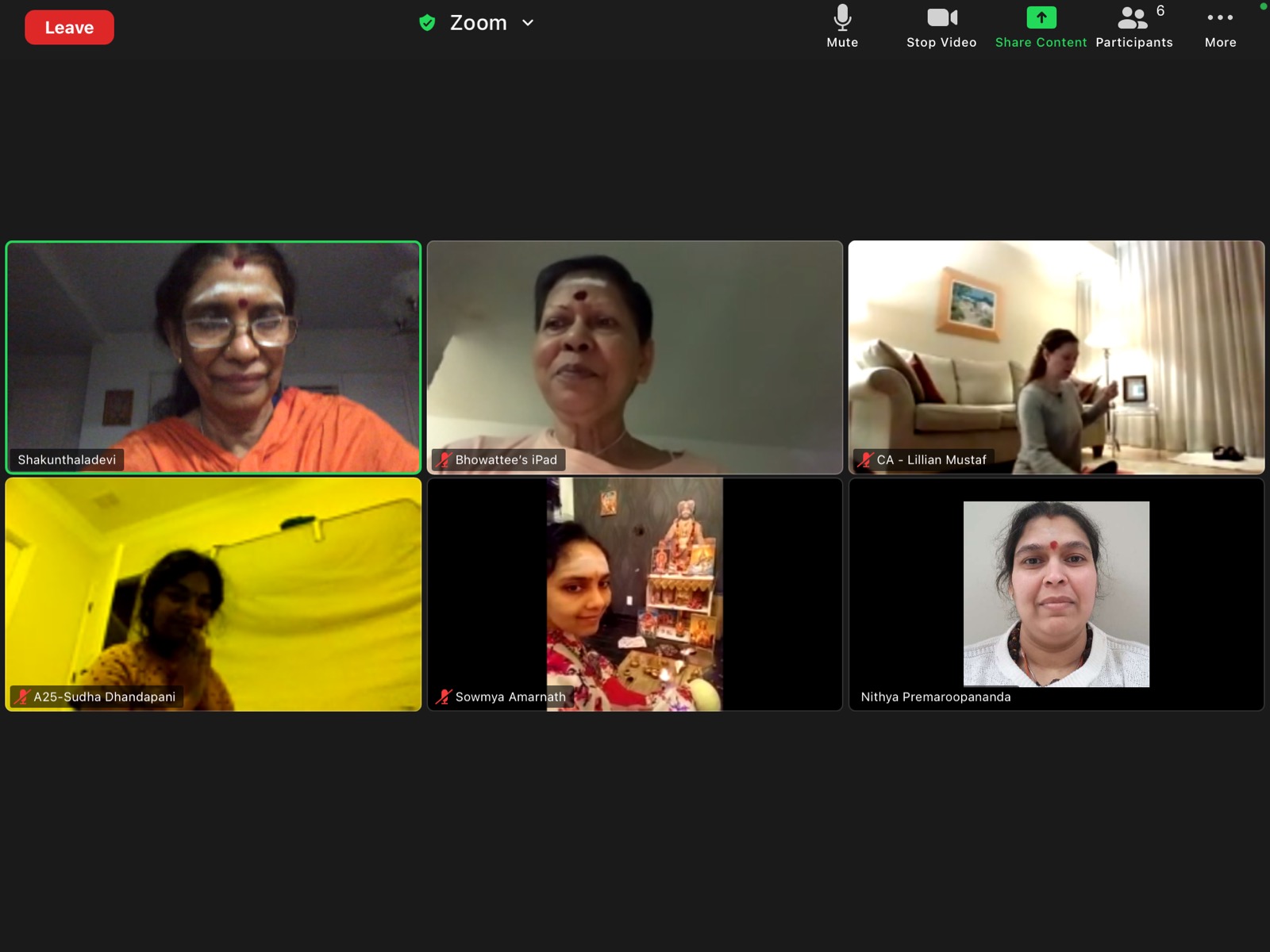Select Bhowattee's iPad video tile
Screen dimensions: 1270x952
point(634,357)
